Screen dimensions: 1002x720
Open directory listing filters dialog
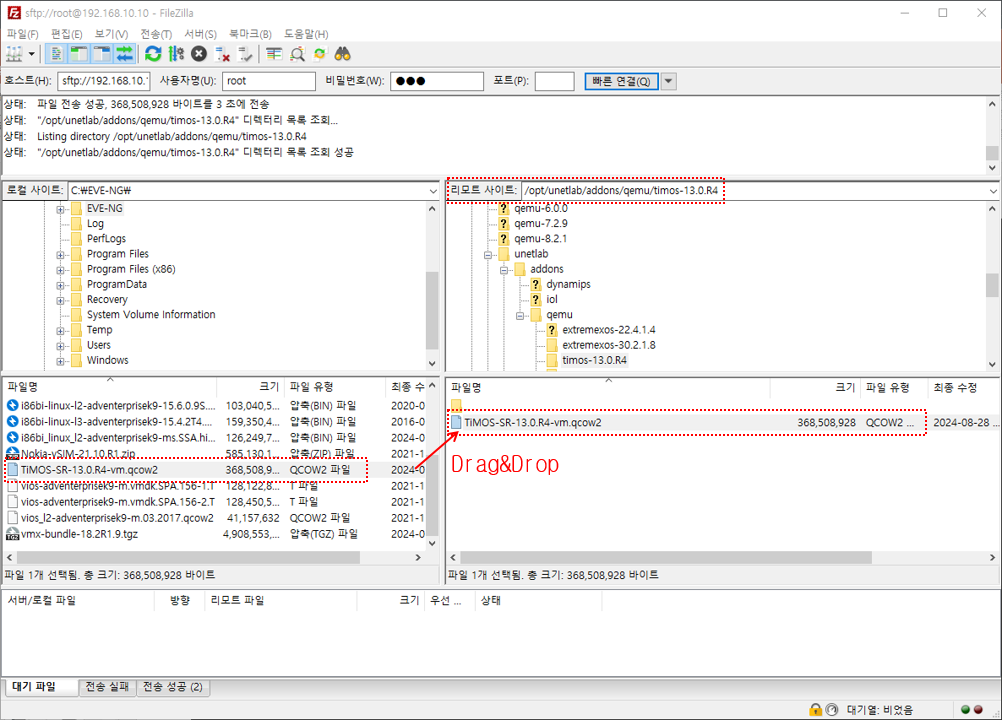click(x=274, y=54)
